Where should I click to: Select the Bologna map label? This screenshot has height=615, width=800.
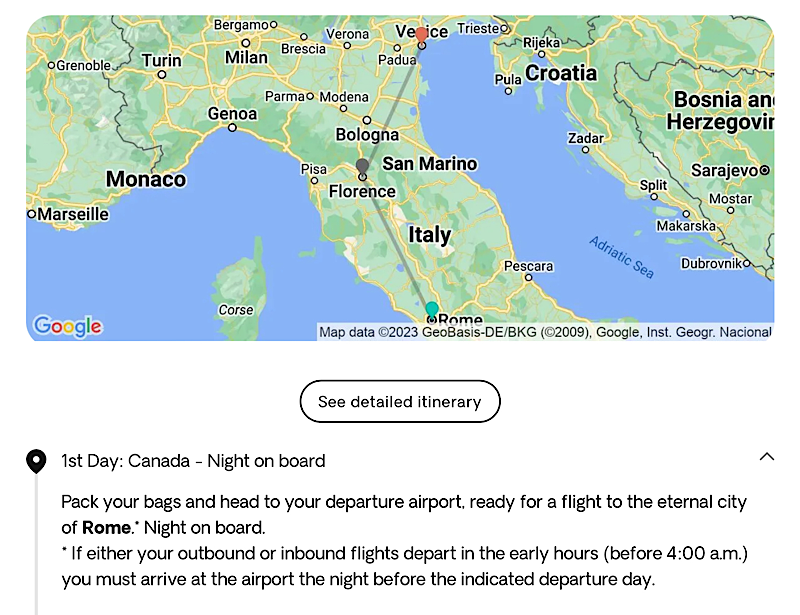click(367, 135)
